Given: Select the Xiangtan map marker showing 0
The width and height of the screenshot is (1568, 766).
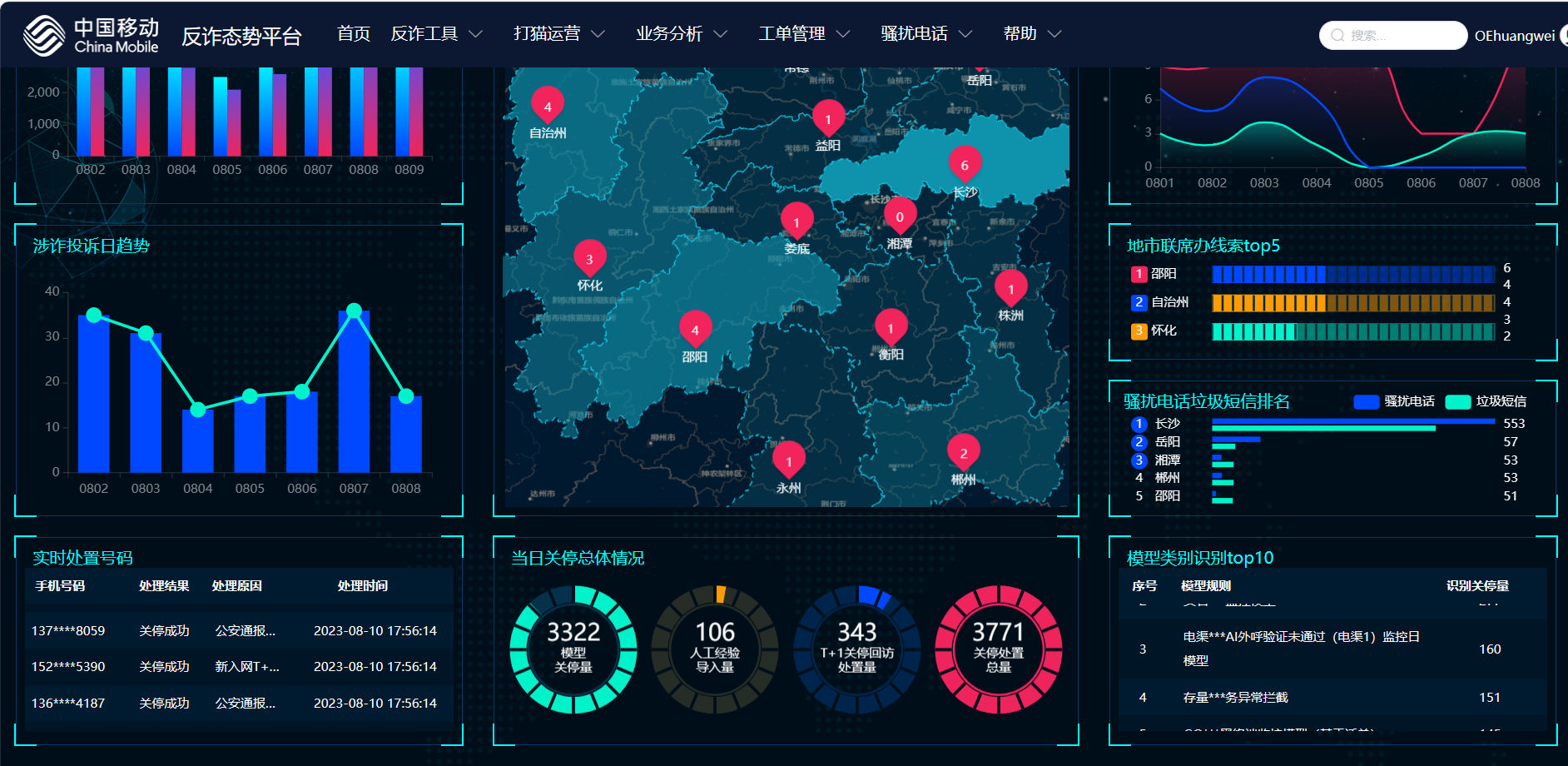Looking at the screenshot, I should (899, 216).
